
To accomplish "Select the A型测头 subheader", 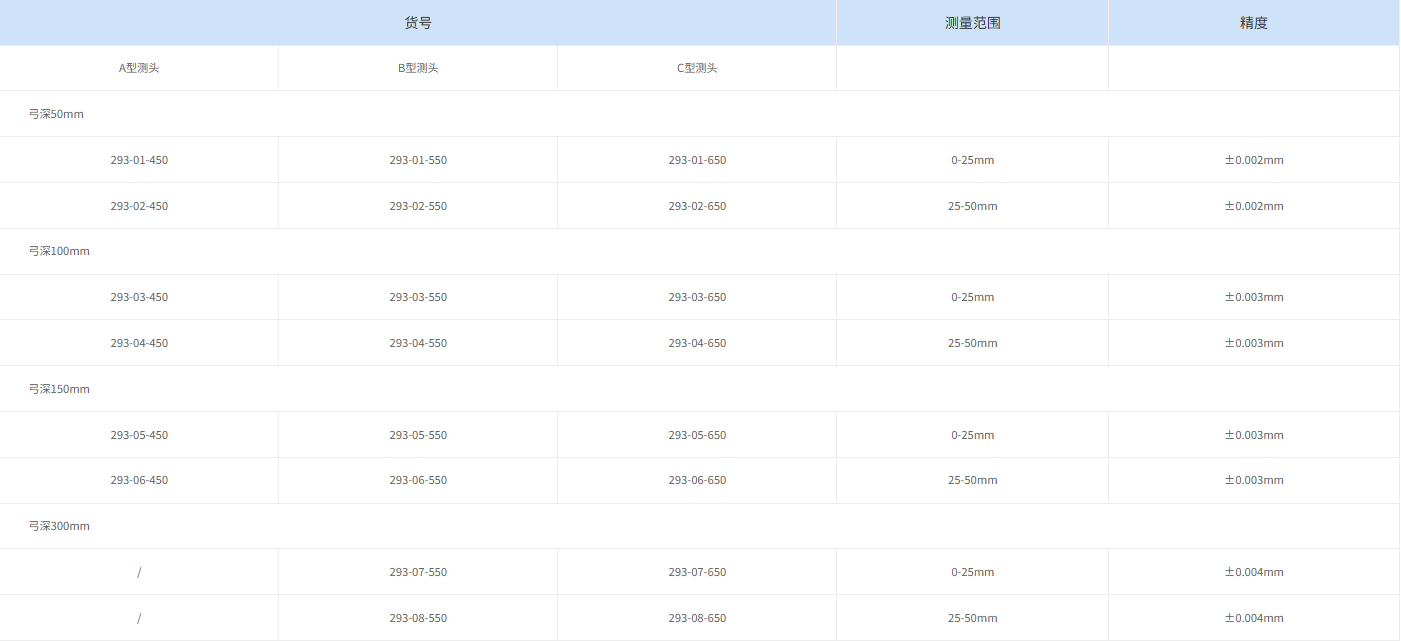I will (x=138, y=67).
